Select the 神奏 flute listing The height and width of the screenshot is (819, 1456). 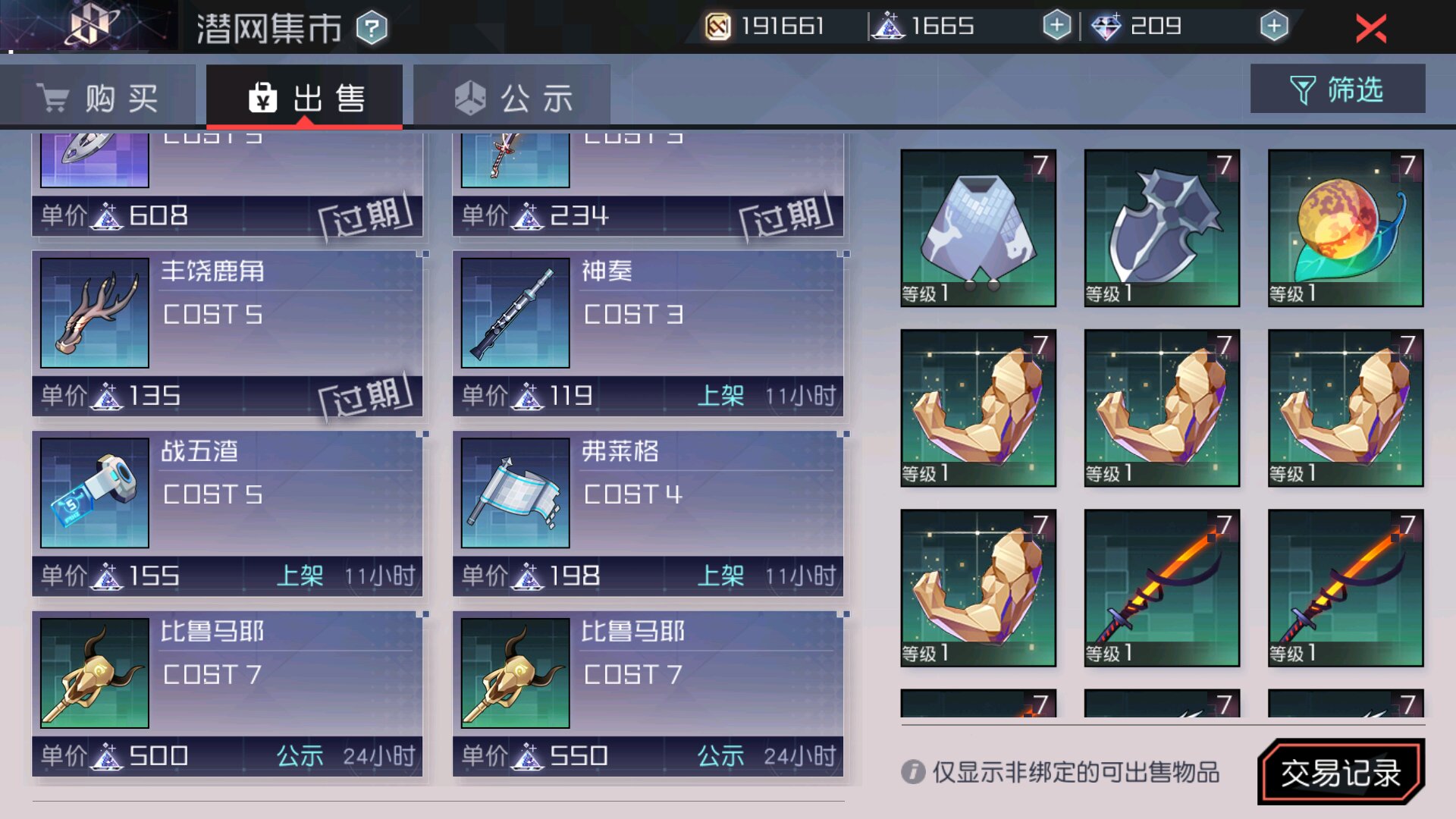click(x=648, y=334)
